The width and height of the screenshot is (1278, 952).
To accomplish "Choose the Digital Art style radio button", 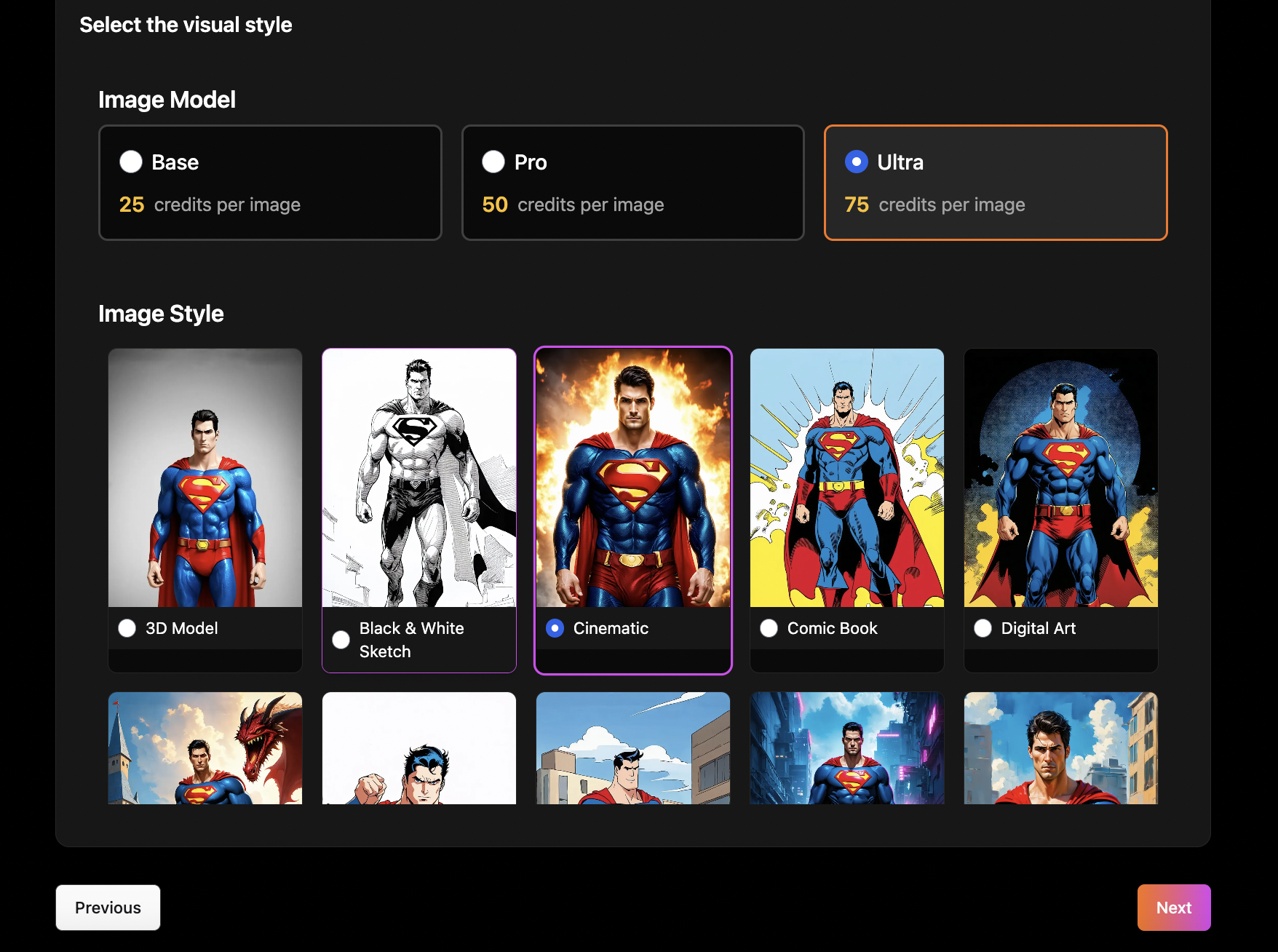I will pos(983,628).
